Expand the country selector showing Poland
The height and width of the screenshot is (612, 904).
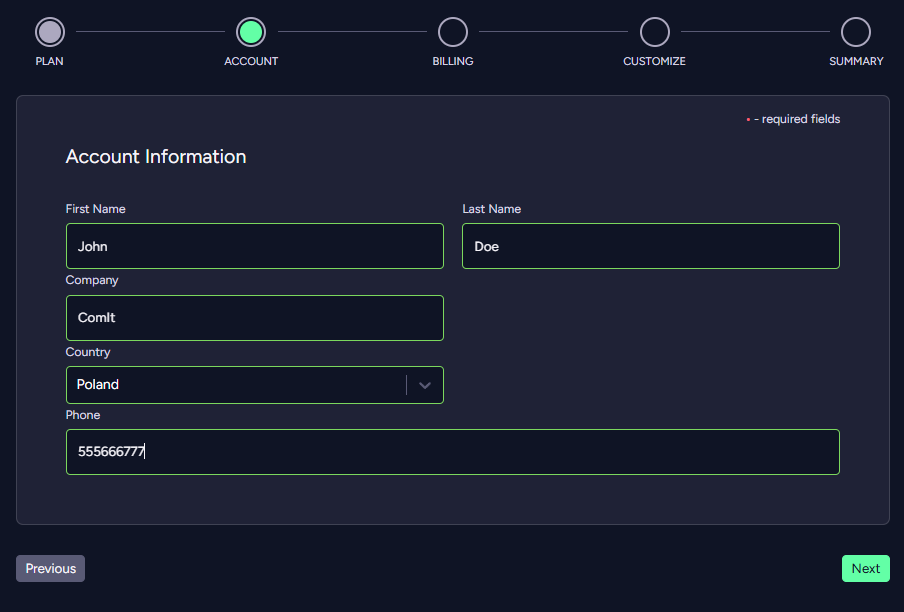point(254,385)
